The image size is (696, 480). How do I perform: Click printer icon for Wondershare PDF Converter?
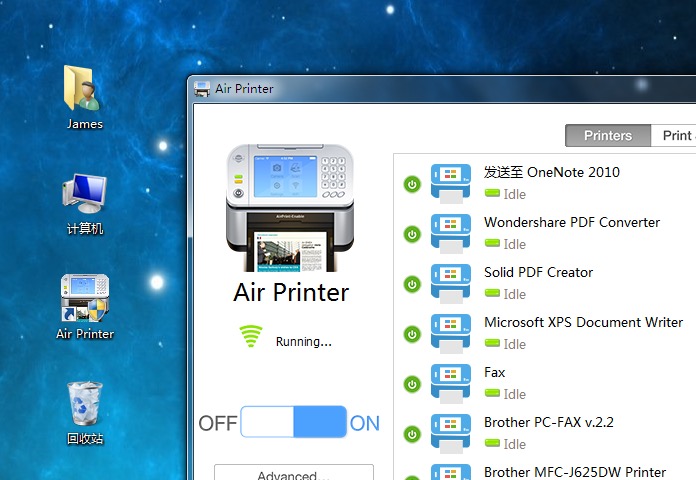click(451, 234)
